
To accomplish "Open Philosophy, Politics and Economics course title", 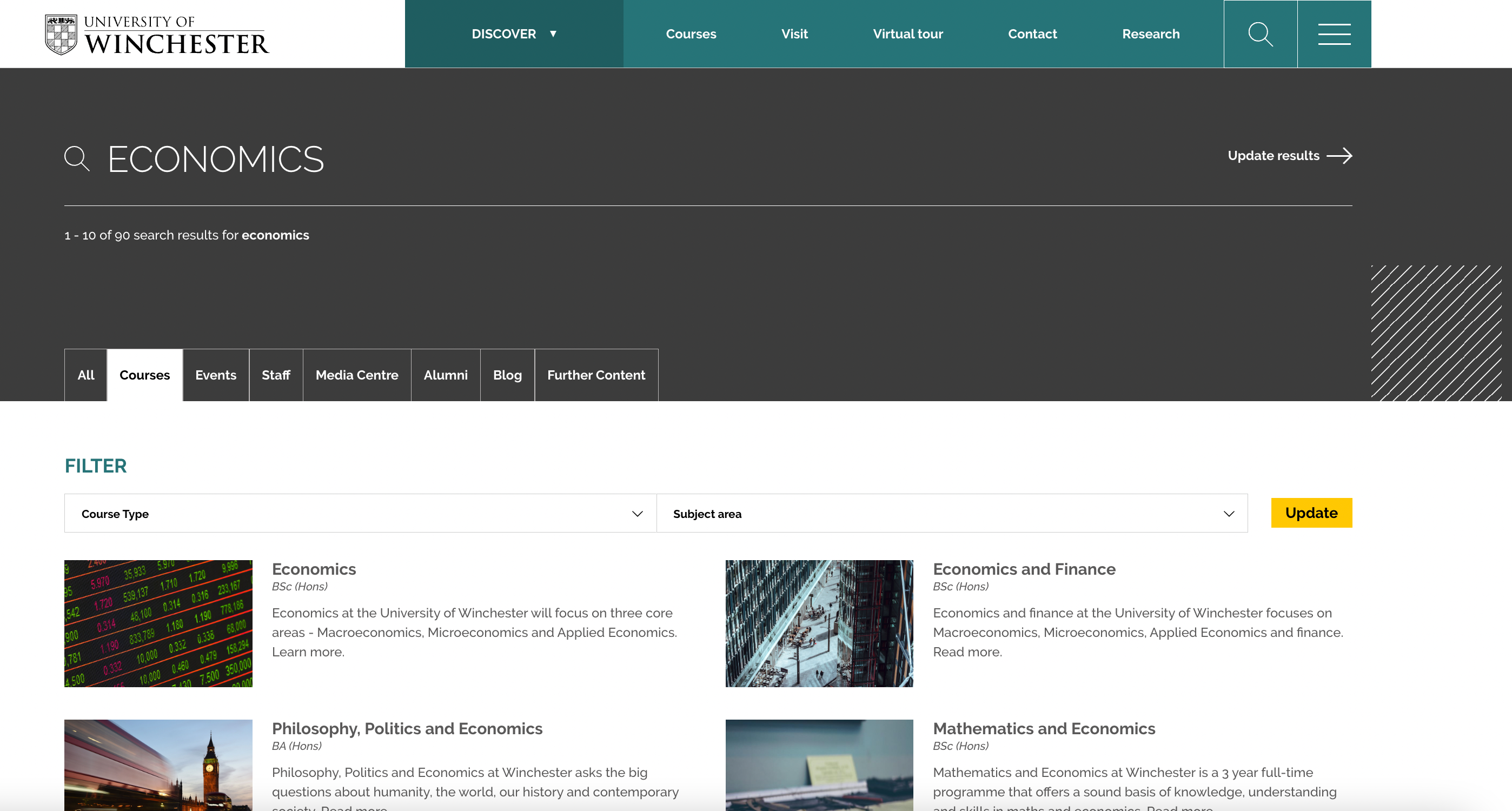I will click(x=407, y=728).
